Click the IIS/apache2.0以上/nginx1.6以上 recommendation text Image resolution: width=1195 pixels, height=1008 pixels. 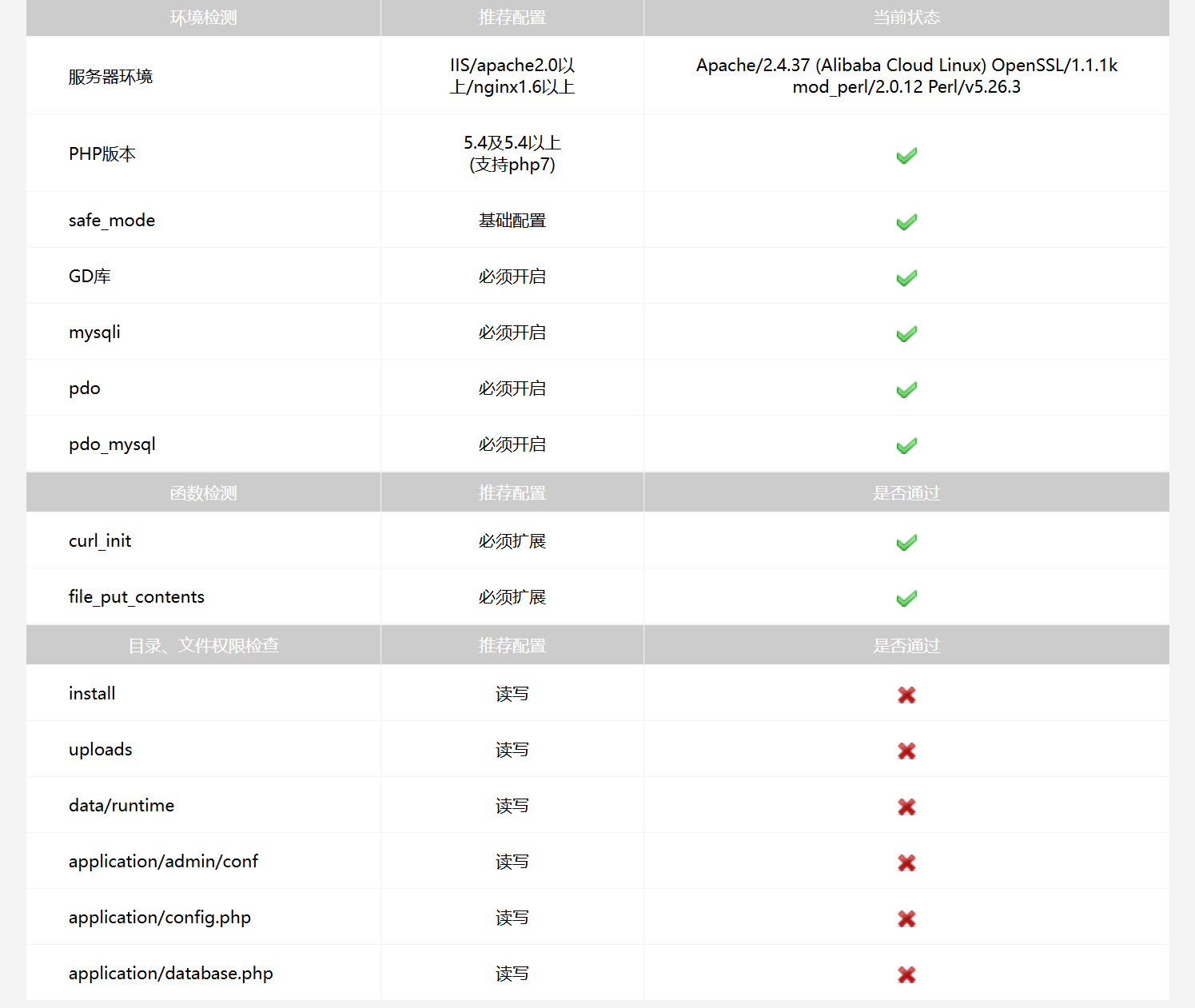[x=512, y=76]
